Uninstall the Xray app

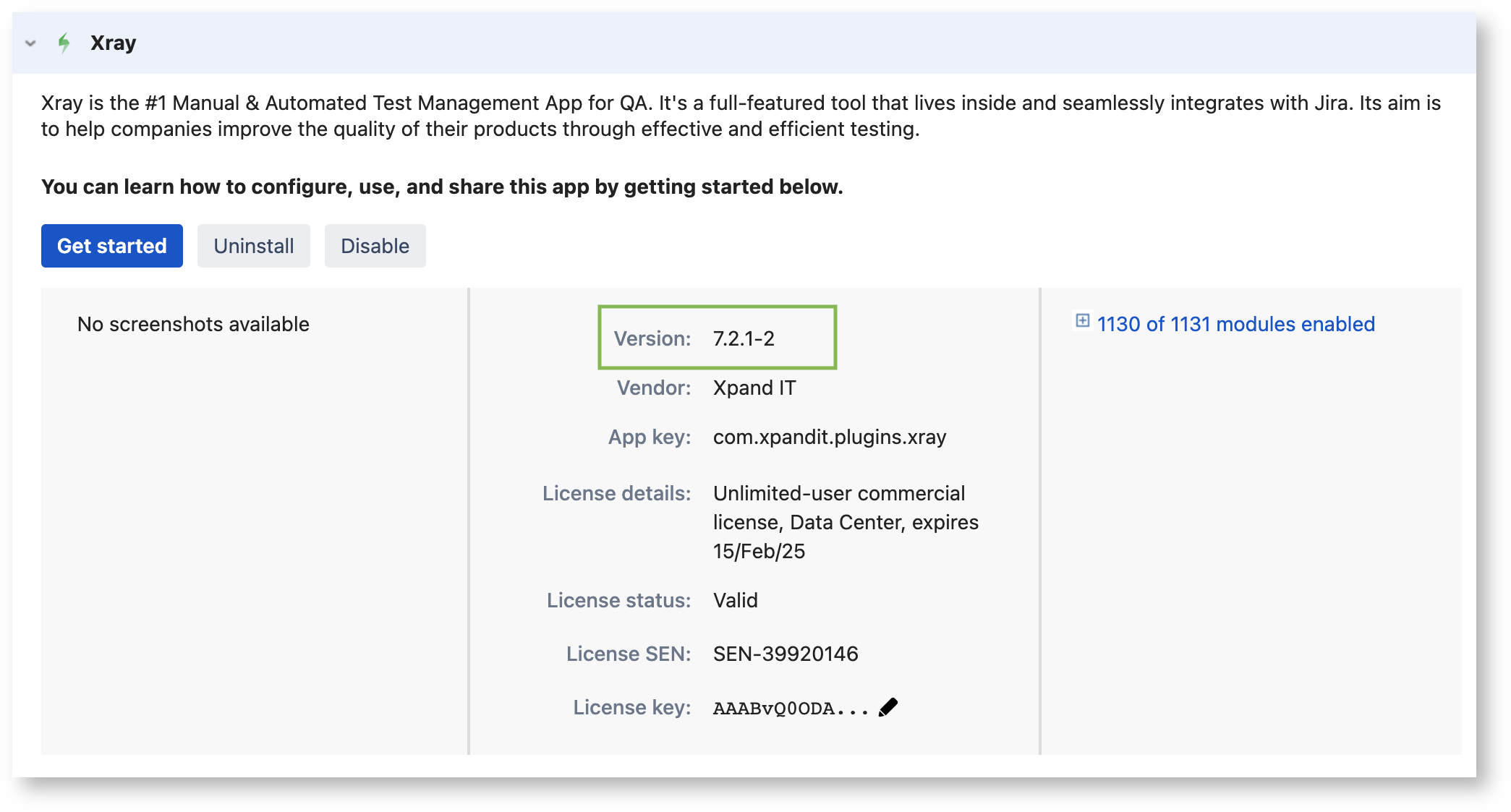[x=254, y=246]
